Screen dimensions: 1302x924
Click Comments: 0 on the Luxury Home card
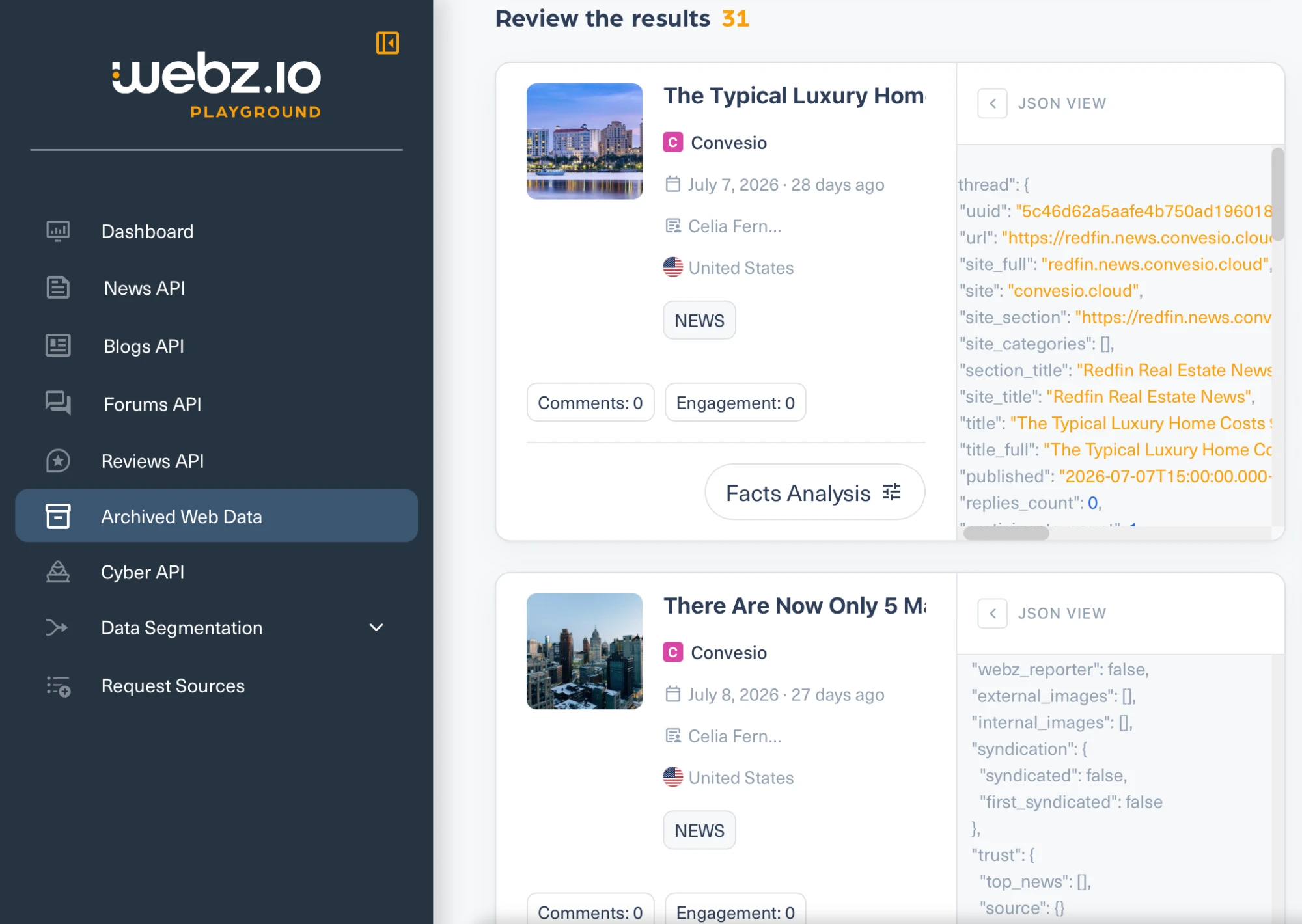tap(590, 403)
